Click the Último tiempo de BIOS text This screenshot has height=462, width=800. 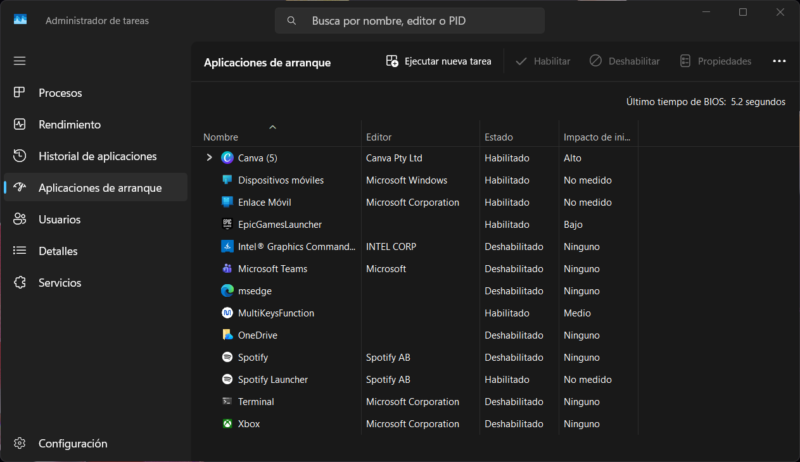tap(706, 102)
